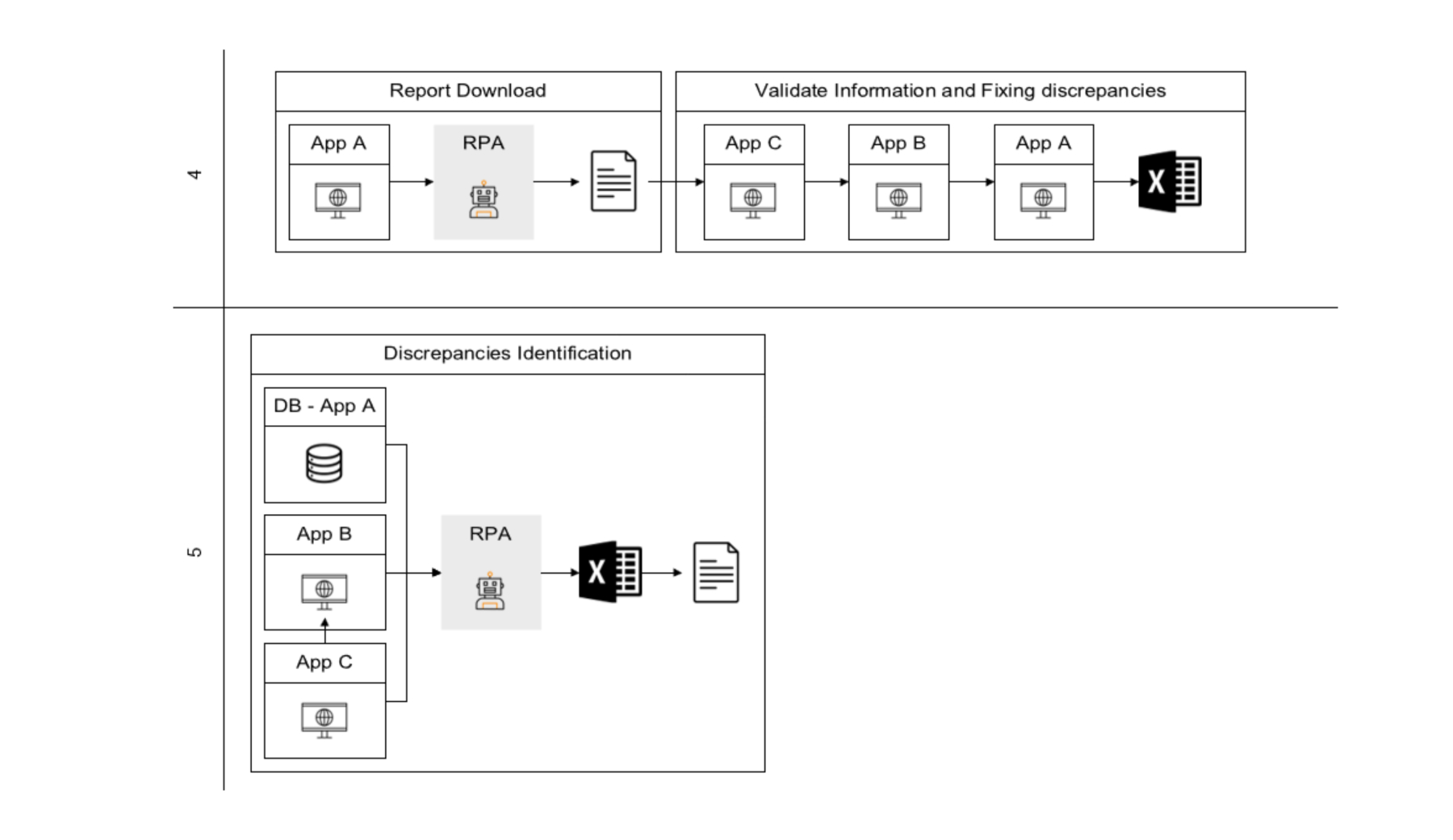Select the 'App C' label in Validate Information

point(753,144)
